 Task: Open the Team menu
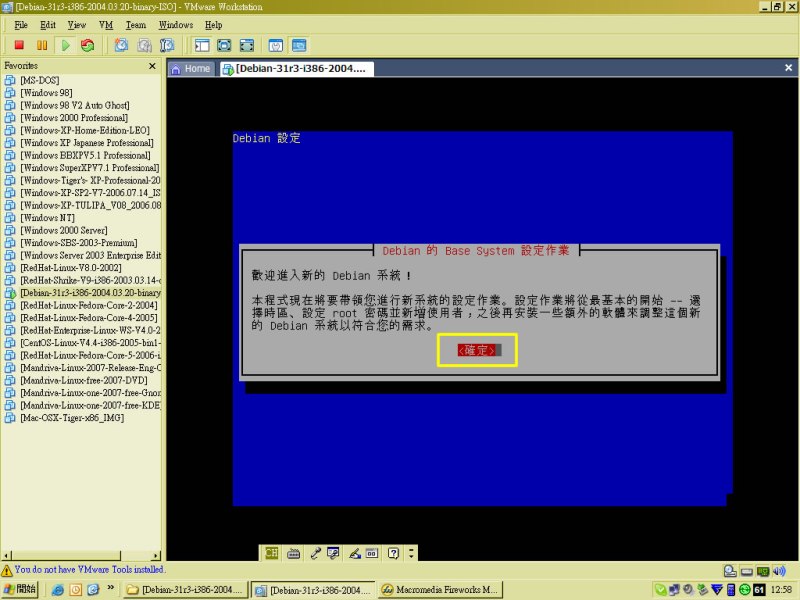point(136,25)
